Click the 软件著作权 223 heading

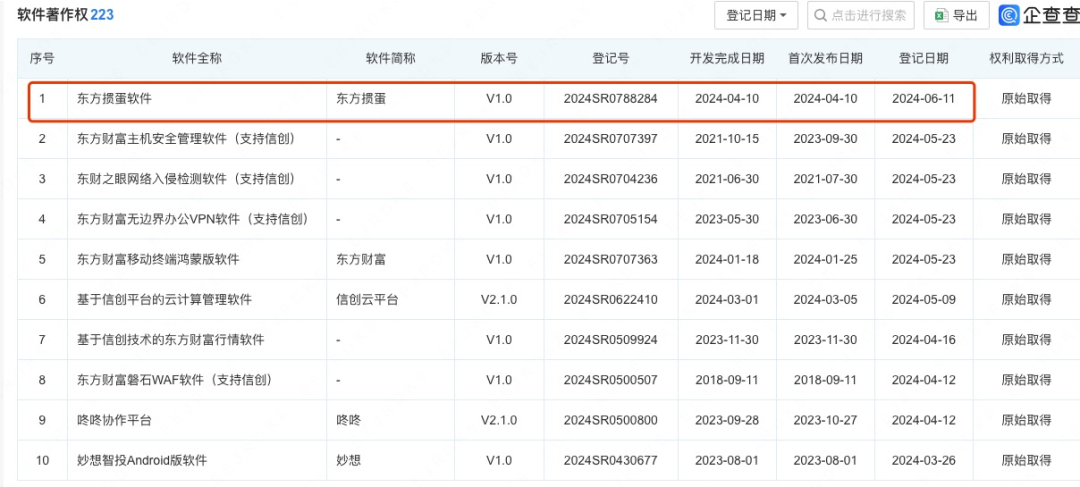point(65,14)
